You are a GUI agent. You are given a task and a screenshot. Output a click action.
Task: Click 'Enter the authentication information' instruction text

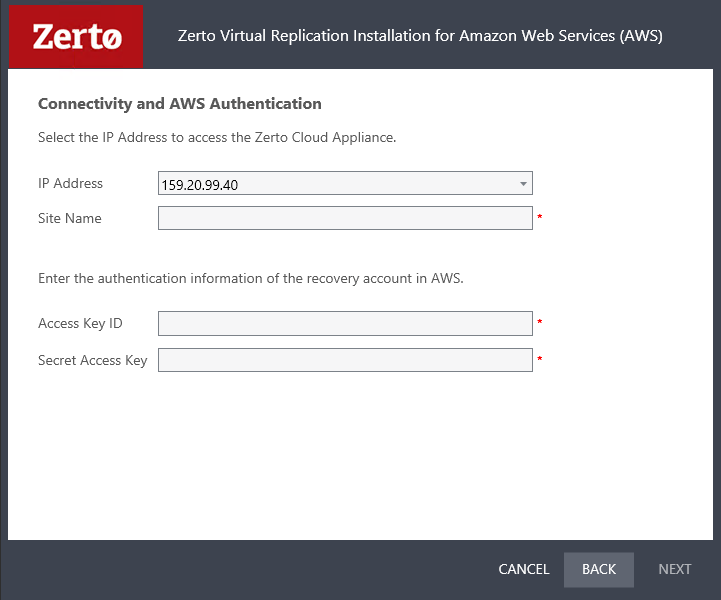tap(251, 279)
